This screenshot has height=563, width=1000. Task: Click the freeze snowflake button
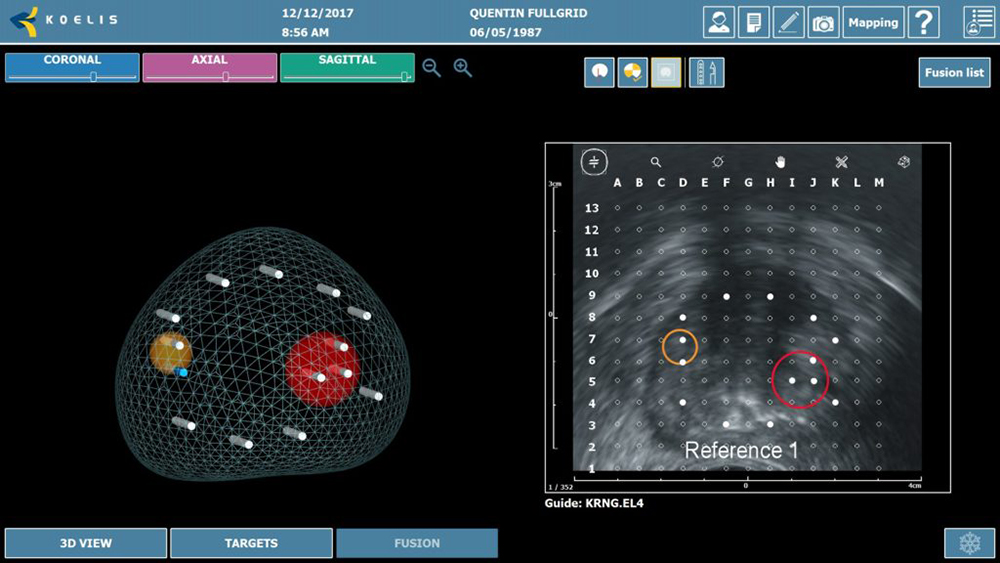tap(969, 543)
